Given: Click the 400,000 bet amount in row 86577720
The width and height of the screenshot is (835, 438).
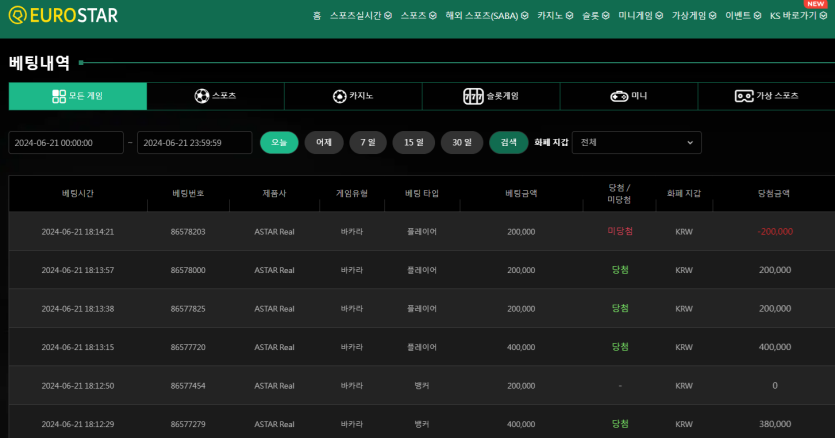Looking at the screenshot, I should 521,347.
